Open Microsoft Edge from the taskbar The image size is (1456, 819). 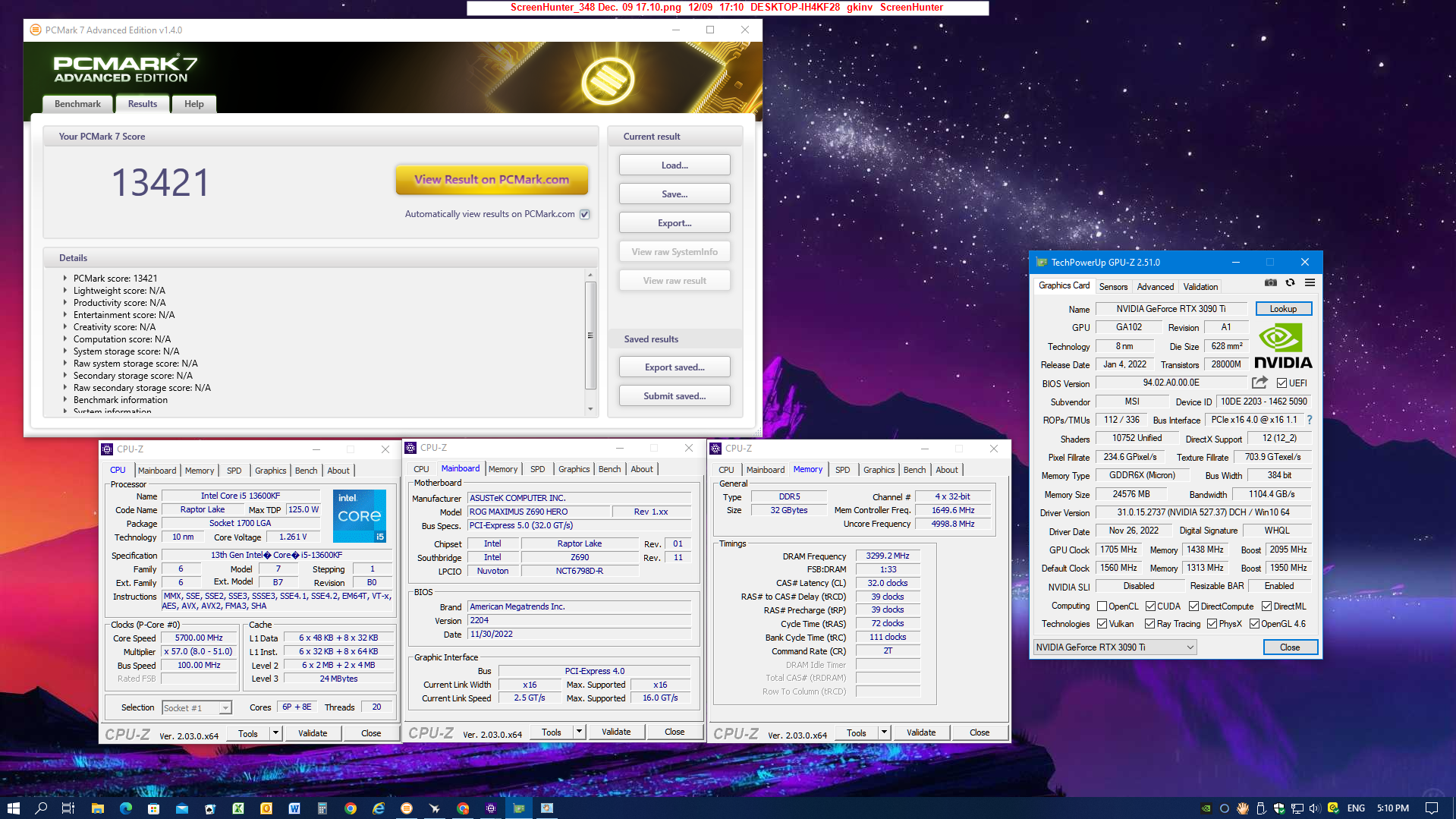(125, 808)
